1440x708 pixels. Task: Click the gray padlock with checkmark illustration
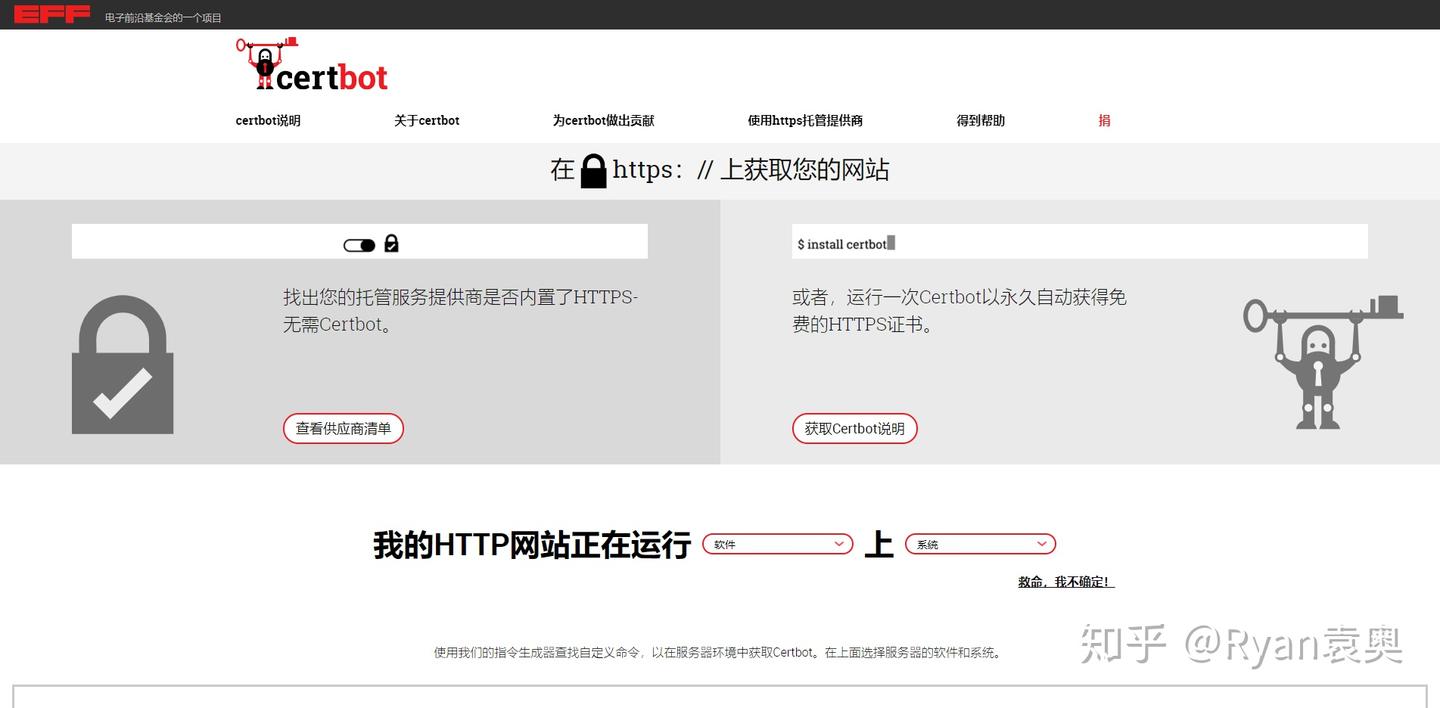pos(122,364)
